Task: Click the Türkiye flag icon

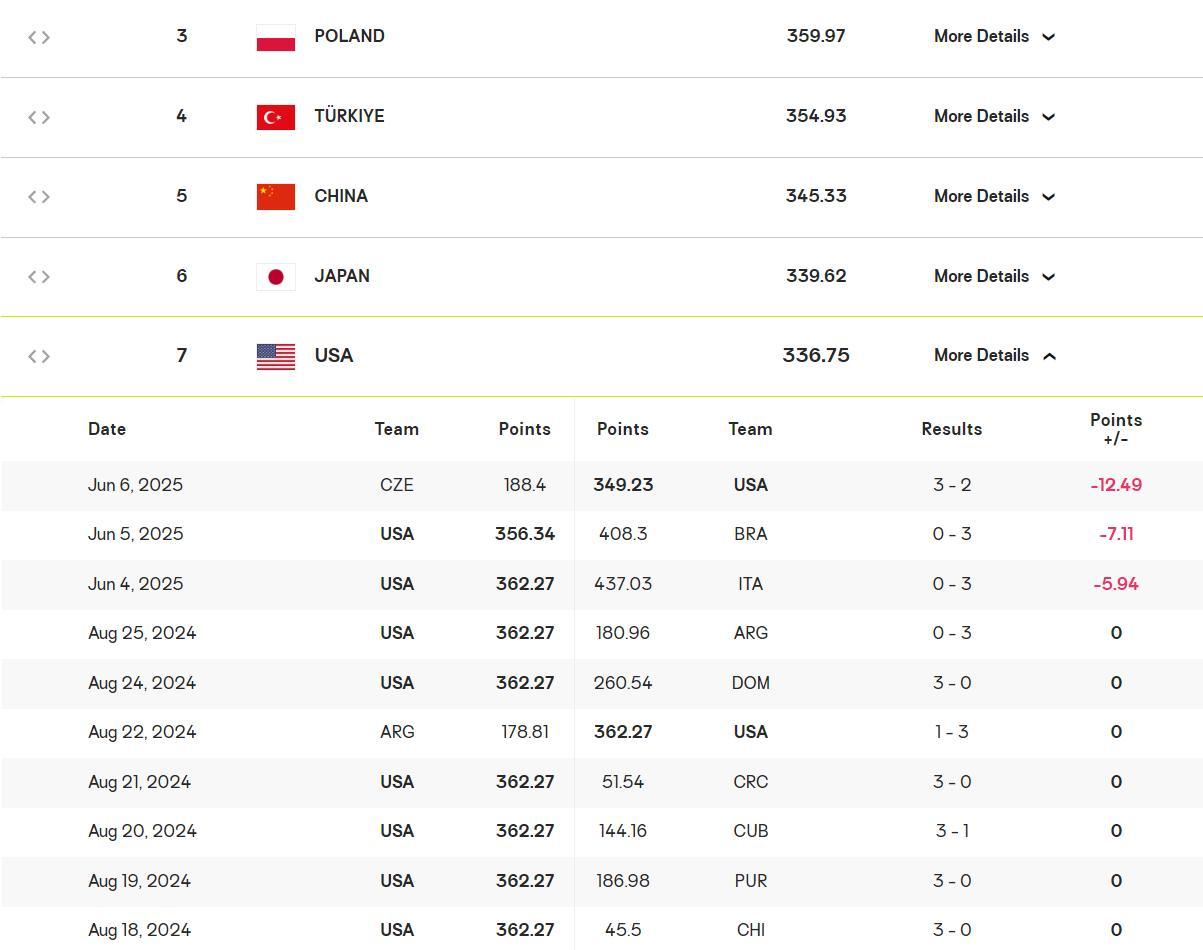Action: (x=275, y=117)
